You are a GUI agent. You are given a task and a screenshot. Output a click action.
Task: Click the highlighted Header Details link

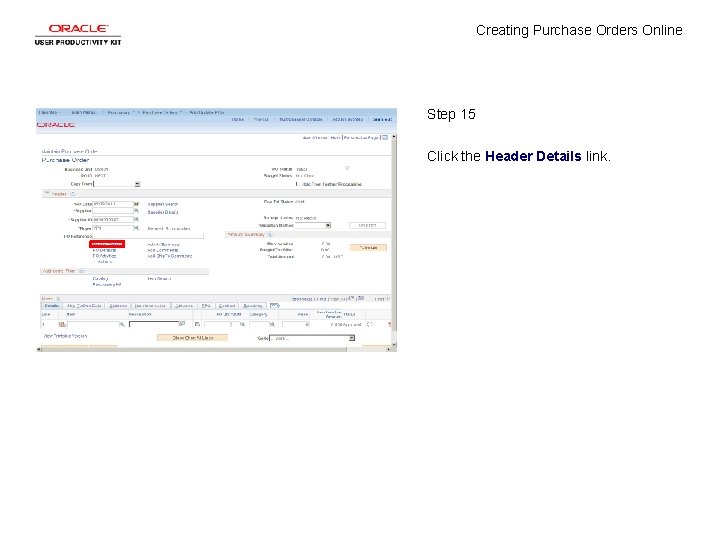click(x=107, y=244)
